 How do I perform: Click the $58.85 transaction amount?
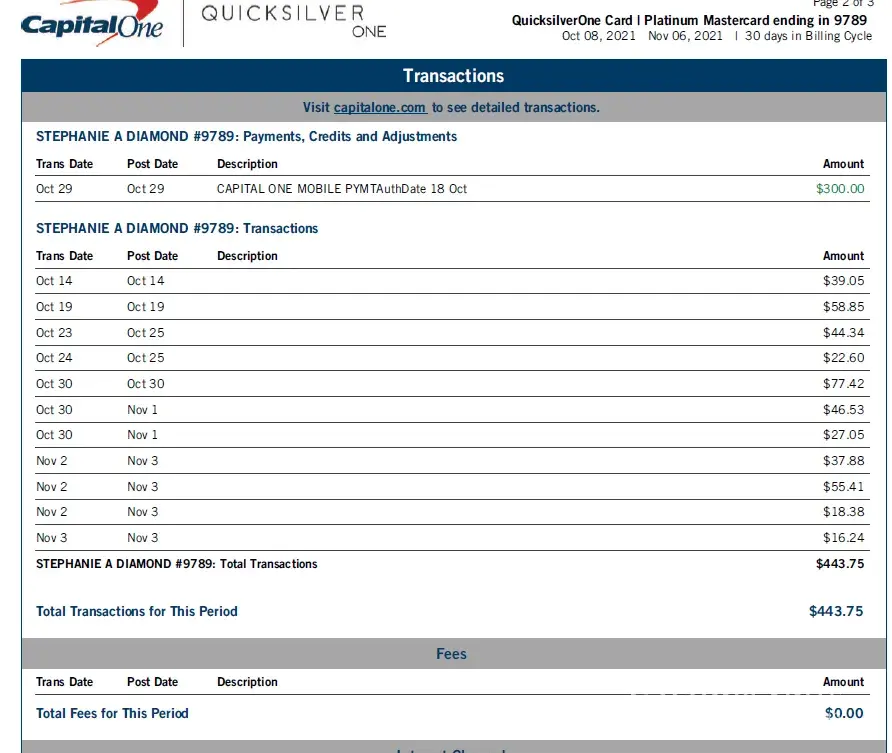(x=843, y=307)
